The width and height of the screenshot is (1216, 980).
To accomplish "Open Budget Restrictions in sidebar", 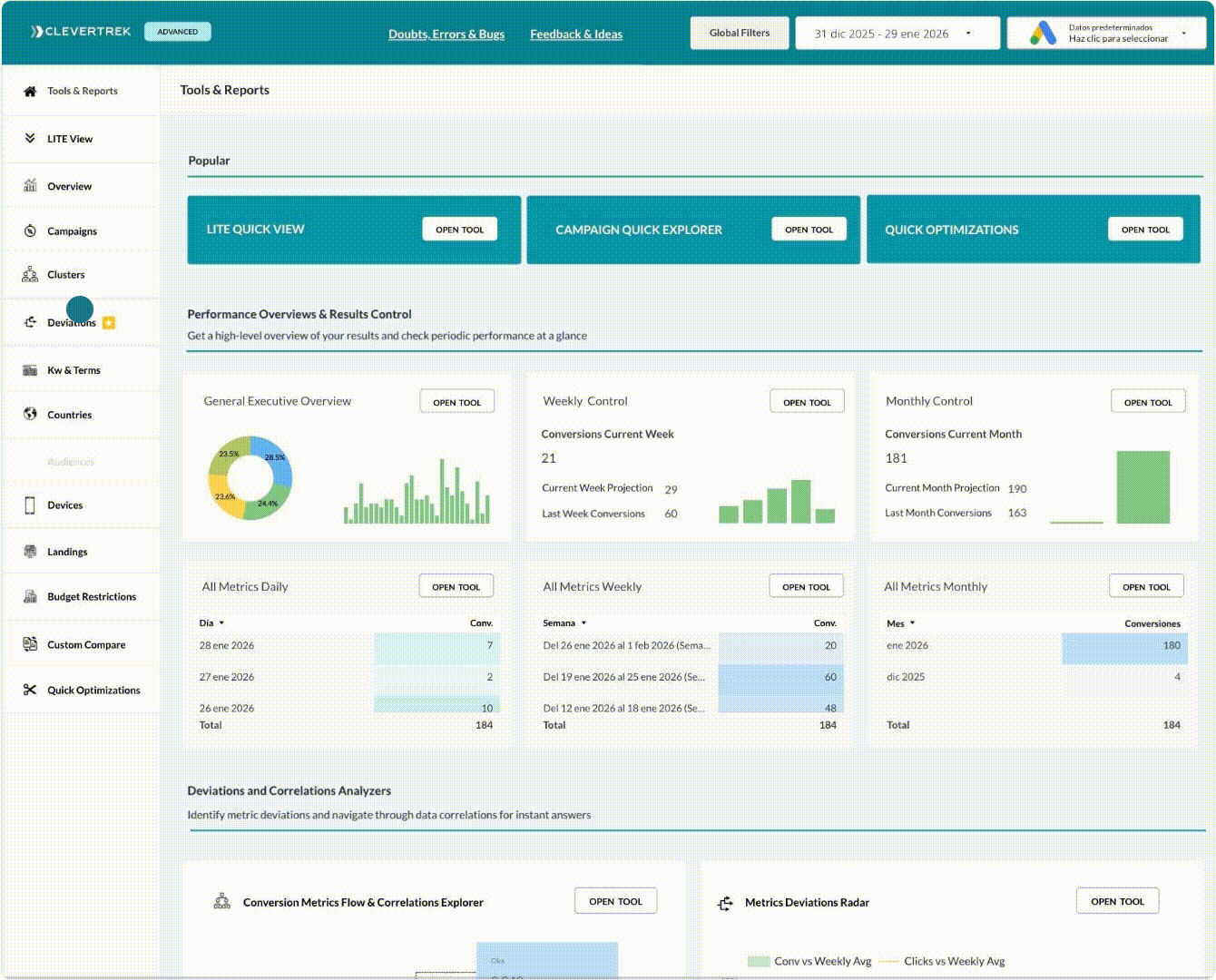I will (91, 597).
